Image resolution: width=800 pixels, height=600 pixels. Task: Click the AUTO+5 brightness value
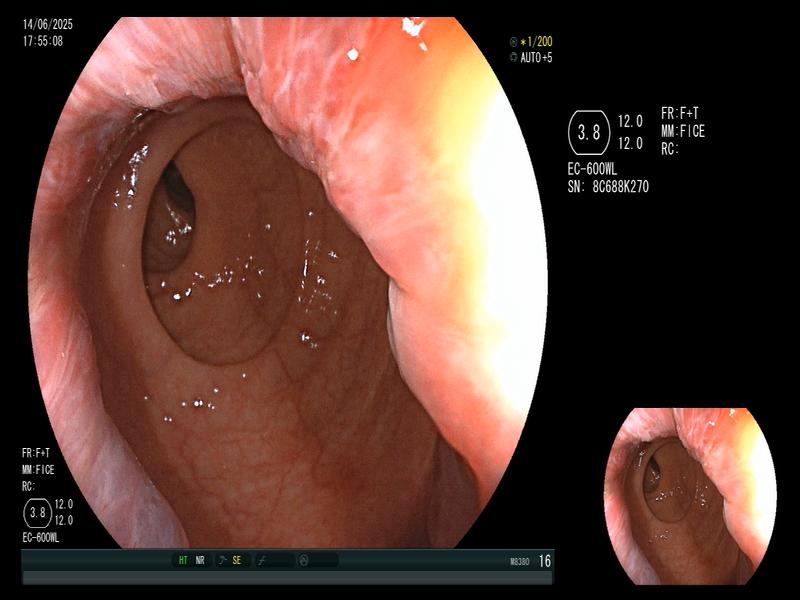tap(536, 58)
